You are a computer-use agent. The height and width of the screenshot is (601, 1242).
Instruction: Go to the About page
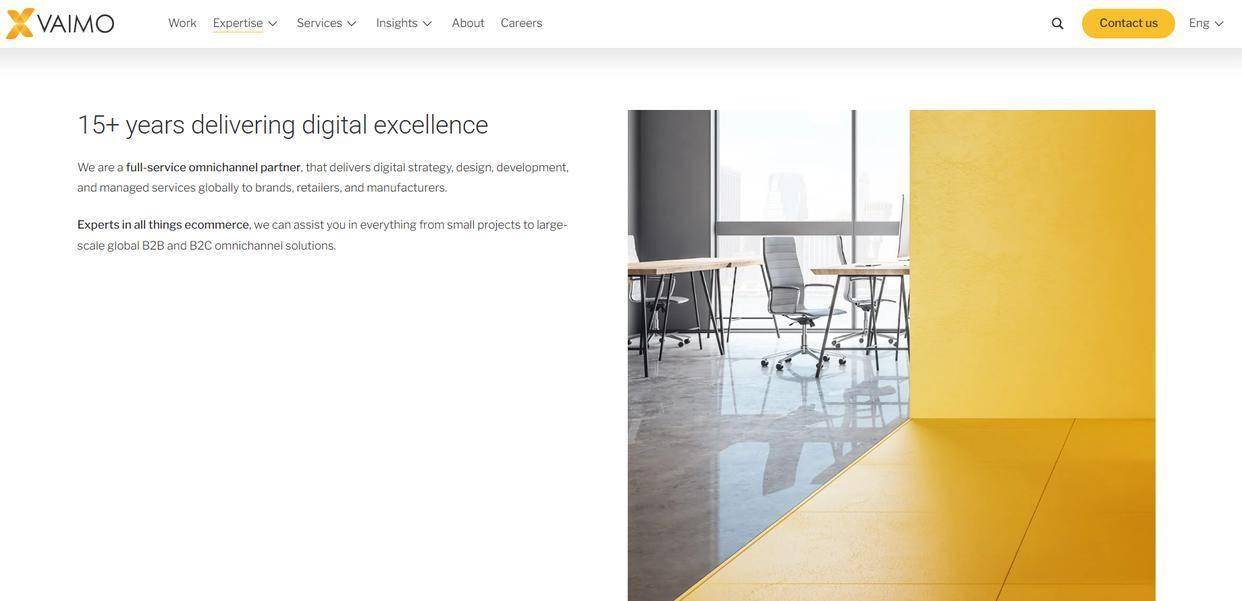468,23
